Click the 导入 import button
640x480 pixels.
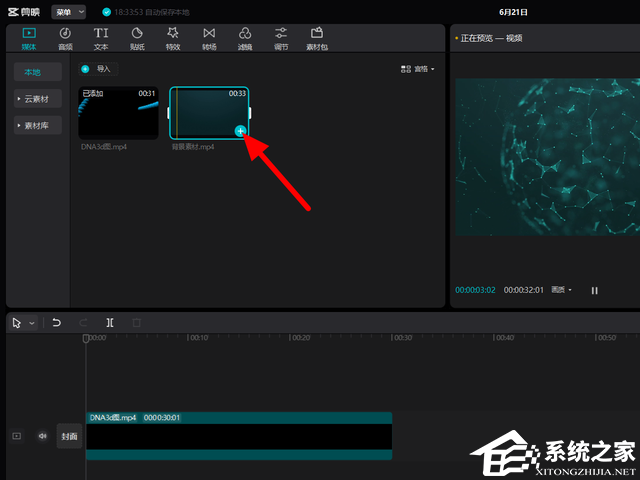[97, 69]
